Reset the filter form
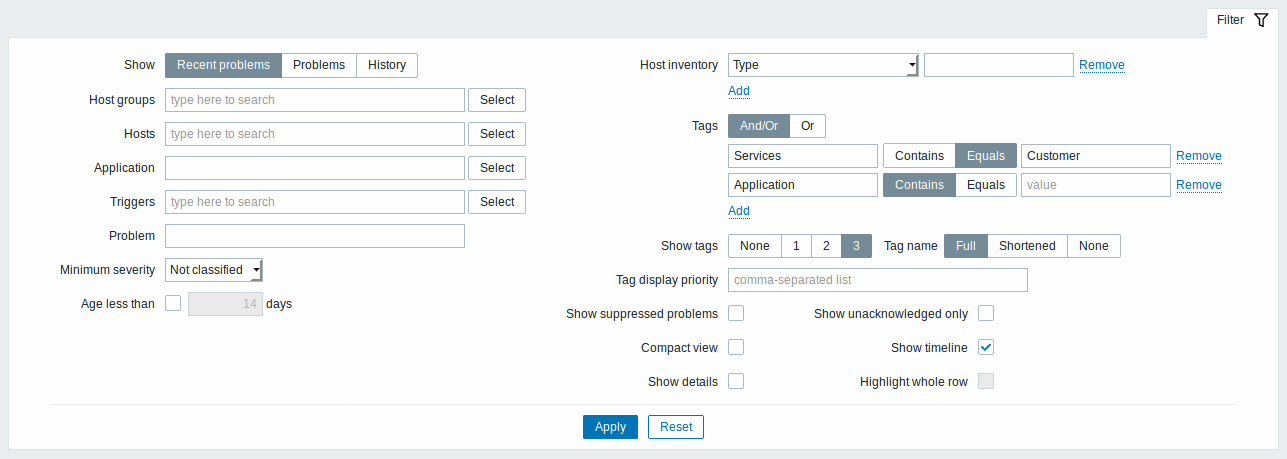The width and height of the screenshot is (1287, 459). tap(676, 427)
